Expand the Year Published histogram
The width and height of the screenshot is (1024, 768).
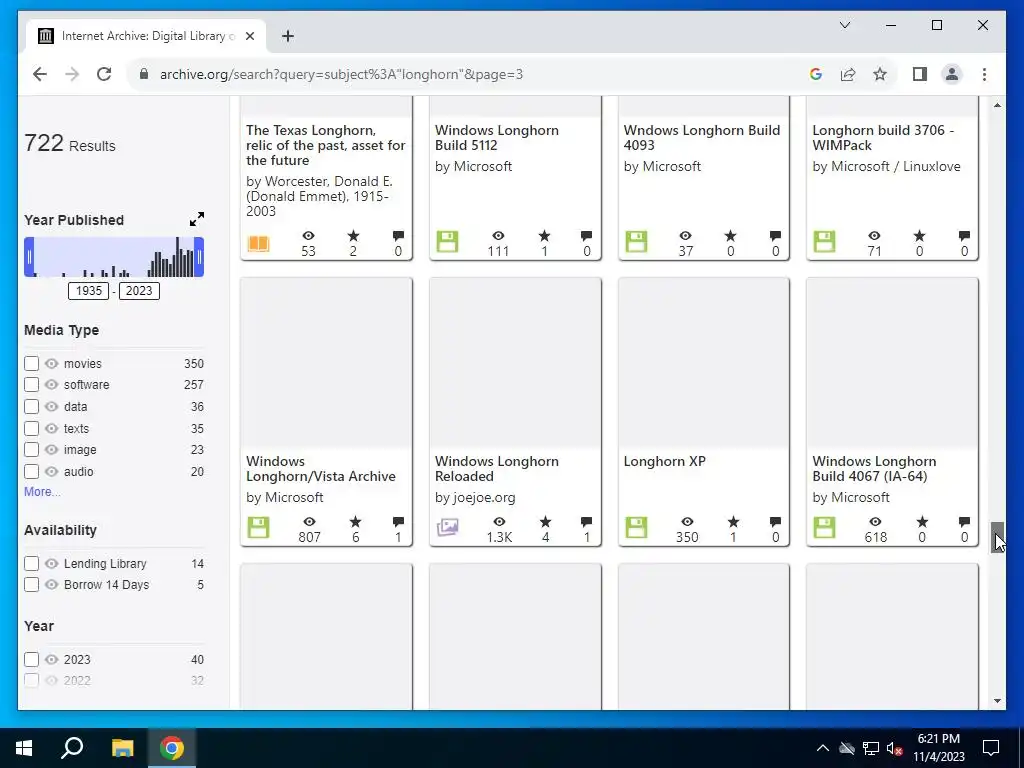pyautogui.click(x=197, y=219)
